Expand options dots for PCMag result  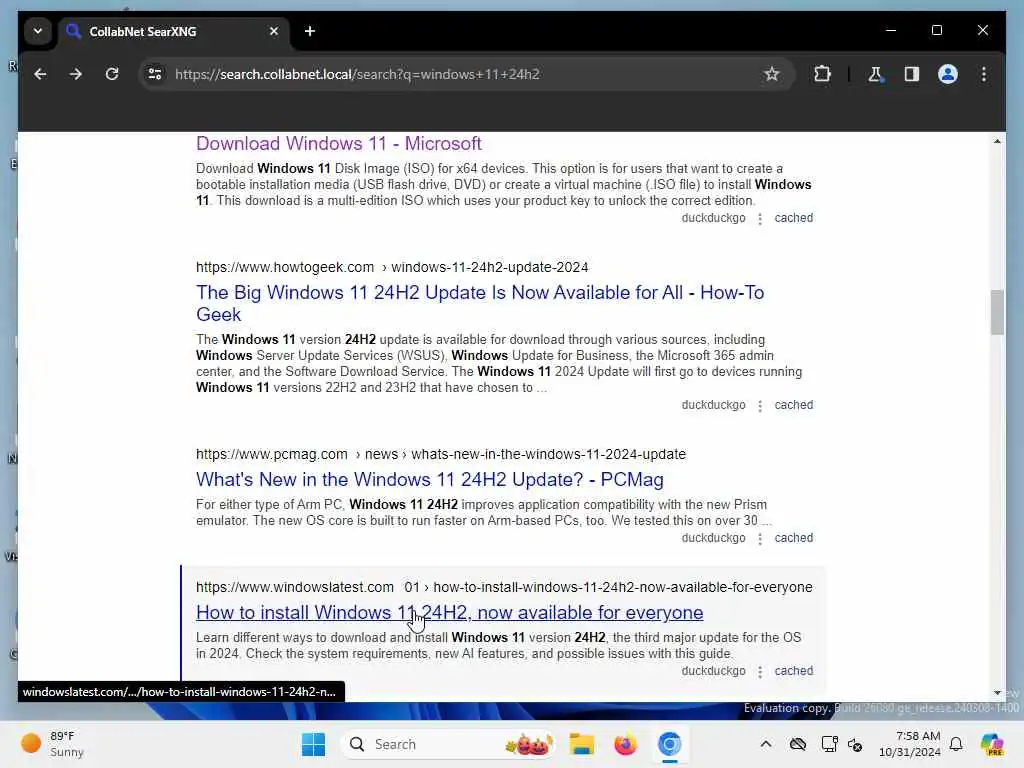tap(760, 539)
